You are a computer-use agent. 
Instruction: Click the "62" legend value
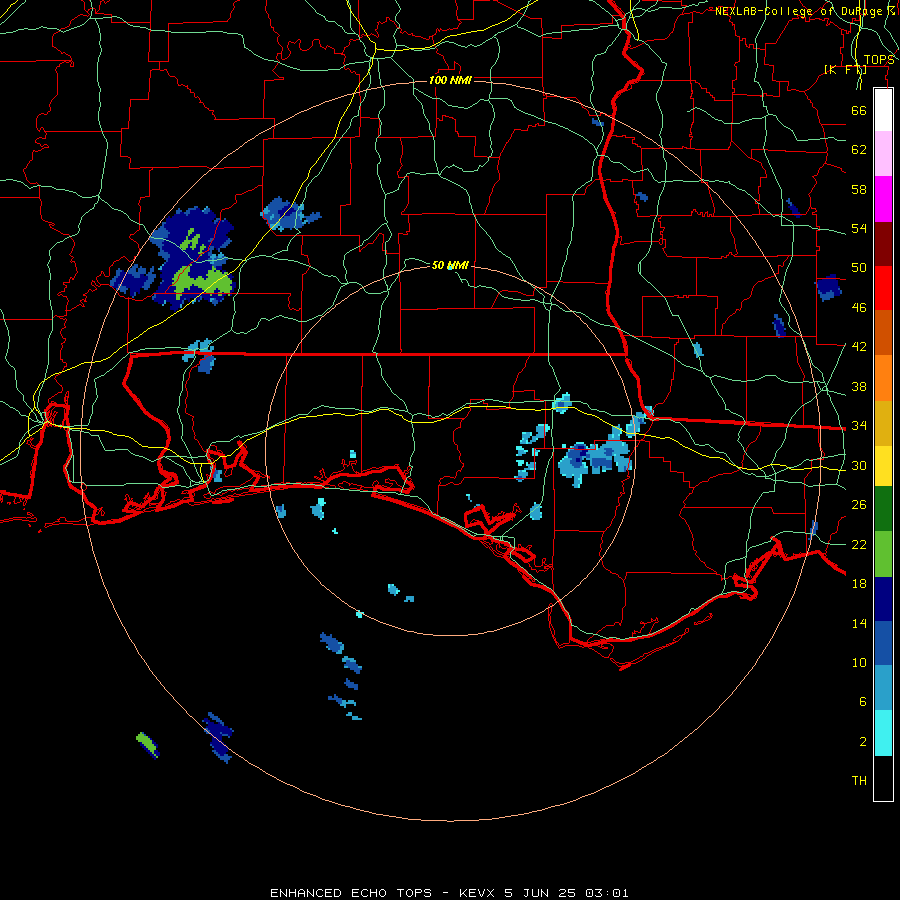click(859, 149)
